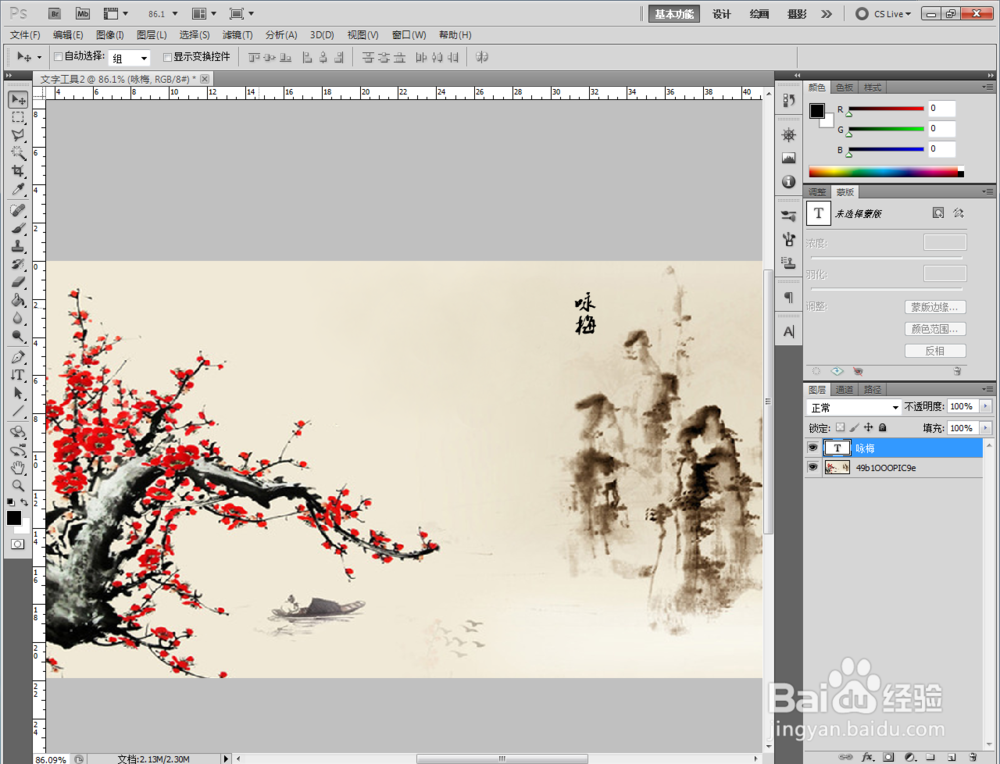Open the 图层(L) menu
Screen dimensions: 1000x764
tap(151, 35)
